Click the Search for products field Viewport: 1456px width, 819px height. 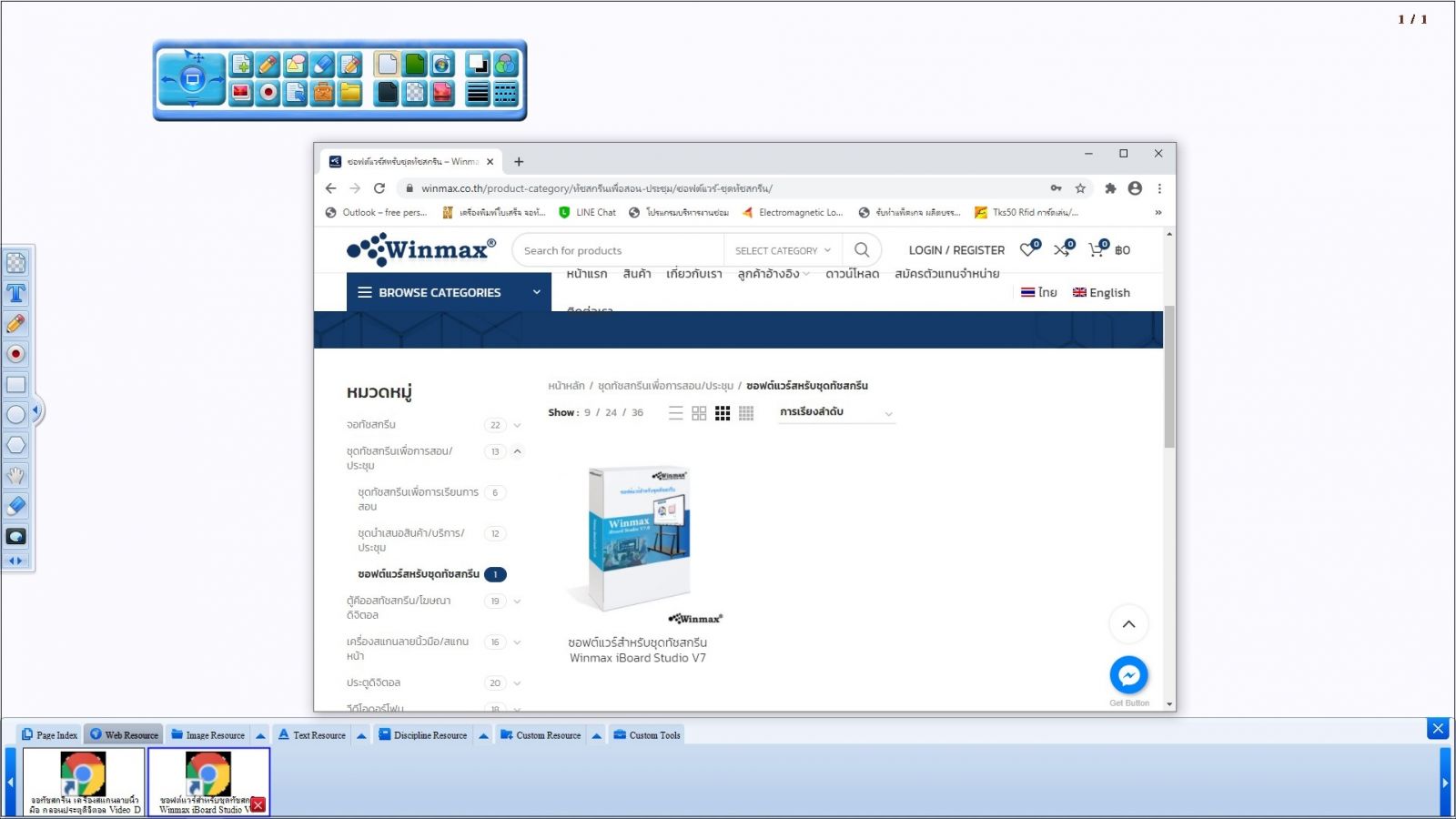(x=619, y=250)
